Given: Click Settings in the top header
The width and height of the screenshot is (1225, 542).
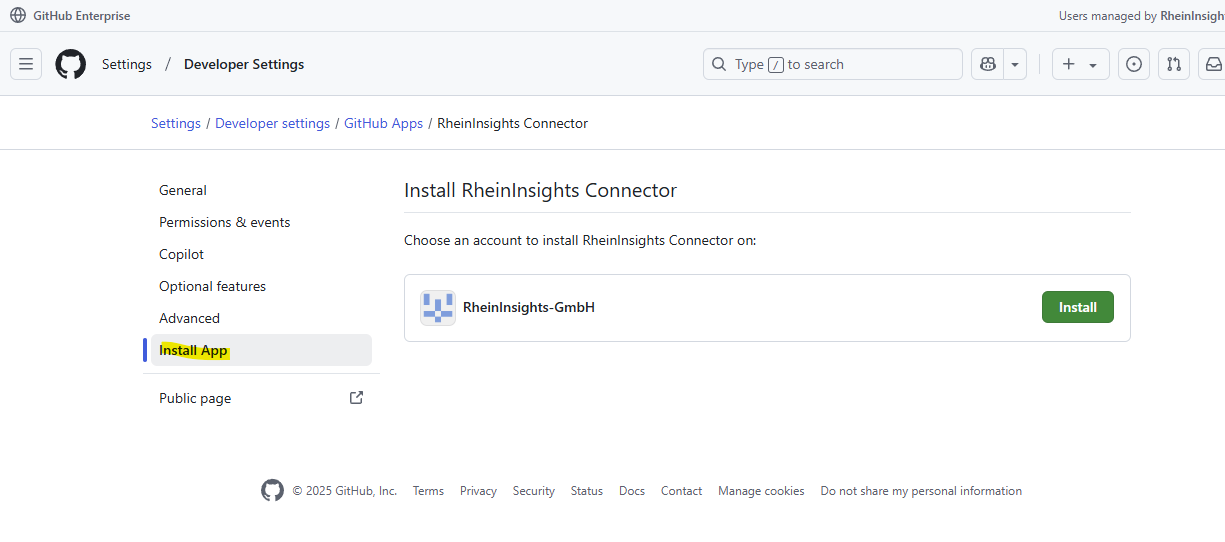Looking at the screenshot, I should [x=127, y=64].
